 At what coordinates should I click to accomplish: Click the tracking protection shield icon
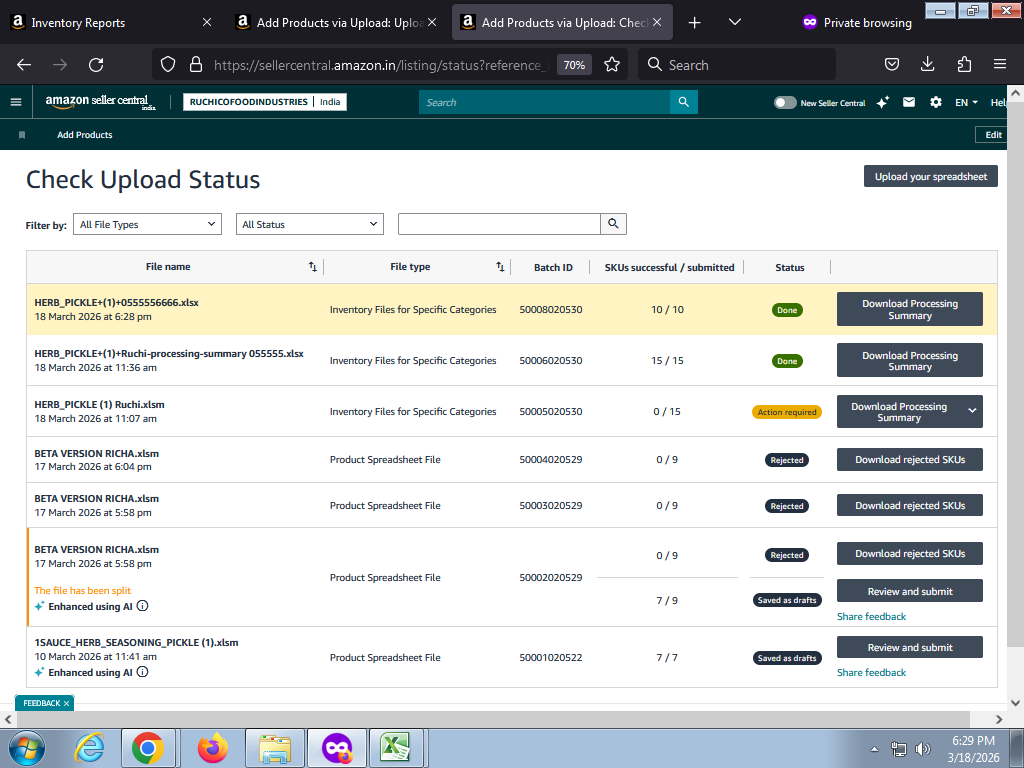tap(168, 65)
